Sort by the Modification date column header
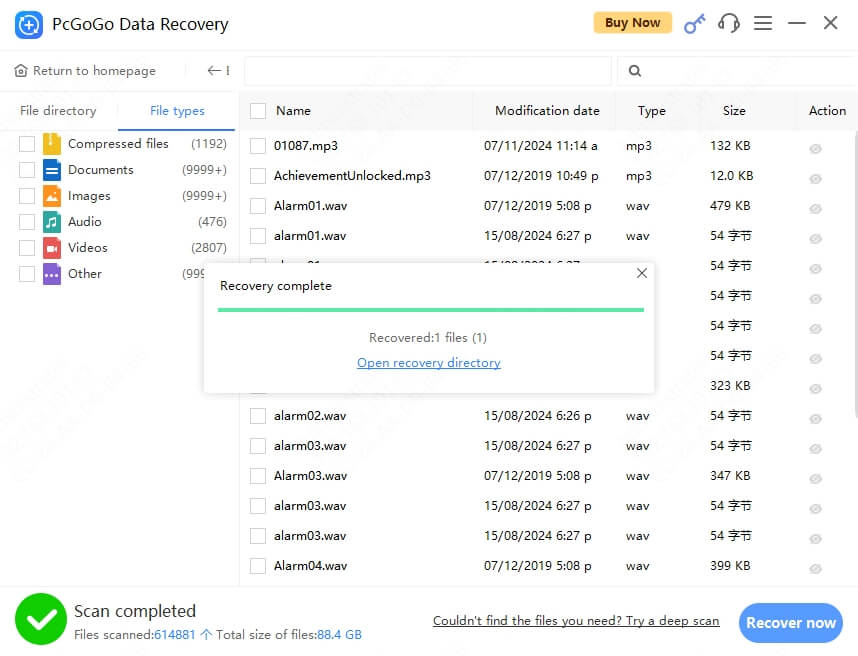 (x=547, y=111)
